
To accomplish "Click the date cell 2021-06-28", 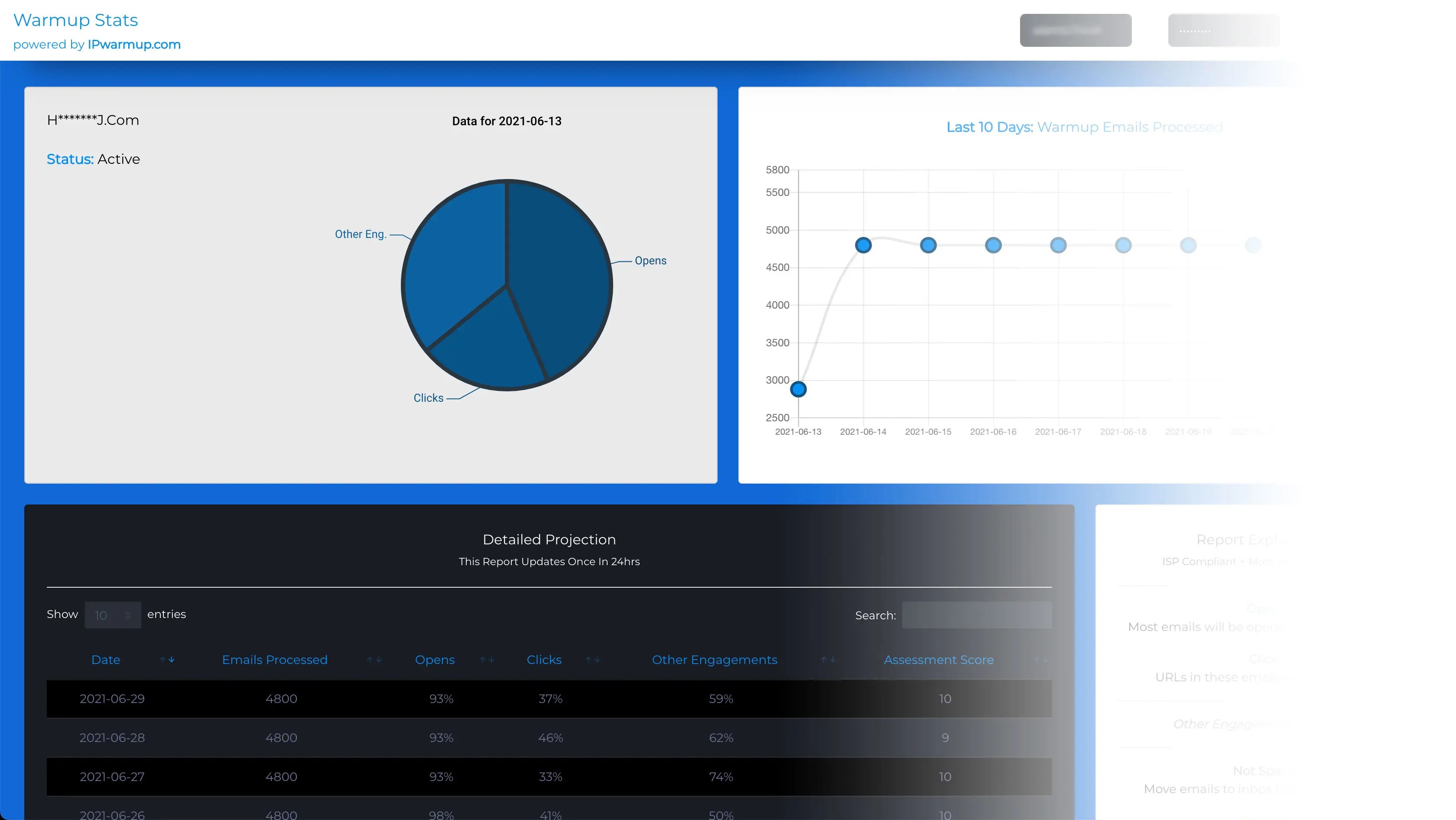I will point(112,738).
